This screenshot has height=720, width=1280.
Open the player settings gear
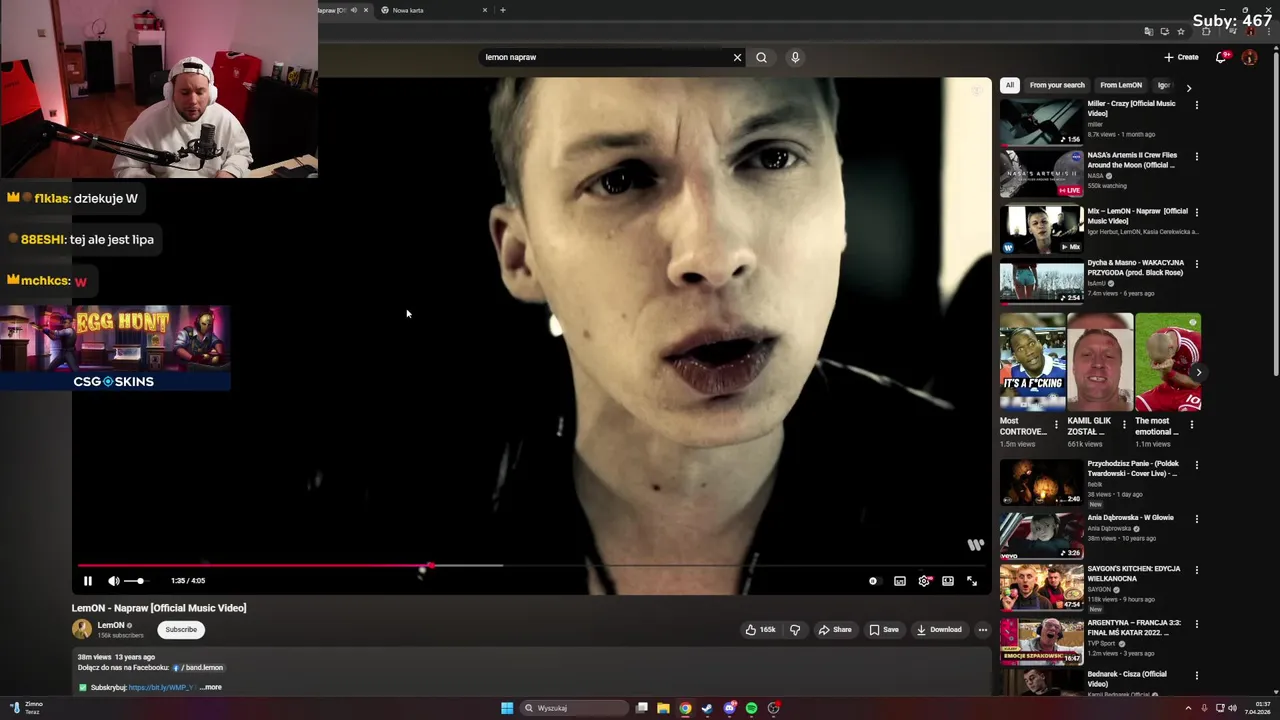[924, 581]
